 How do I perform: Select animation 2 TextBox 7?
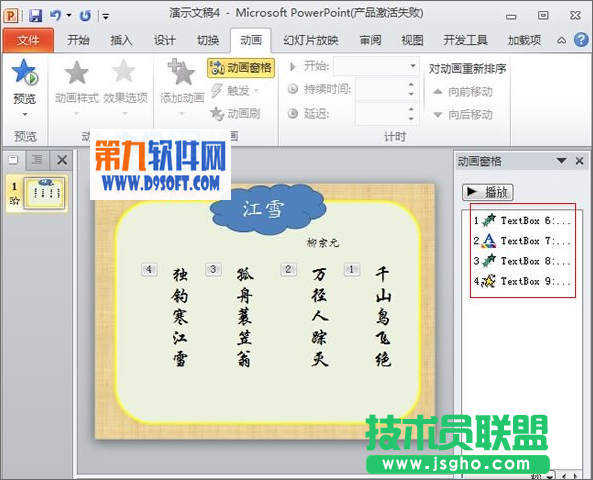[x=523, y=241]
